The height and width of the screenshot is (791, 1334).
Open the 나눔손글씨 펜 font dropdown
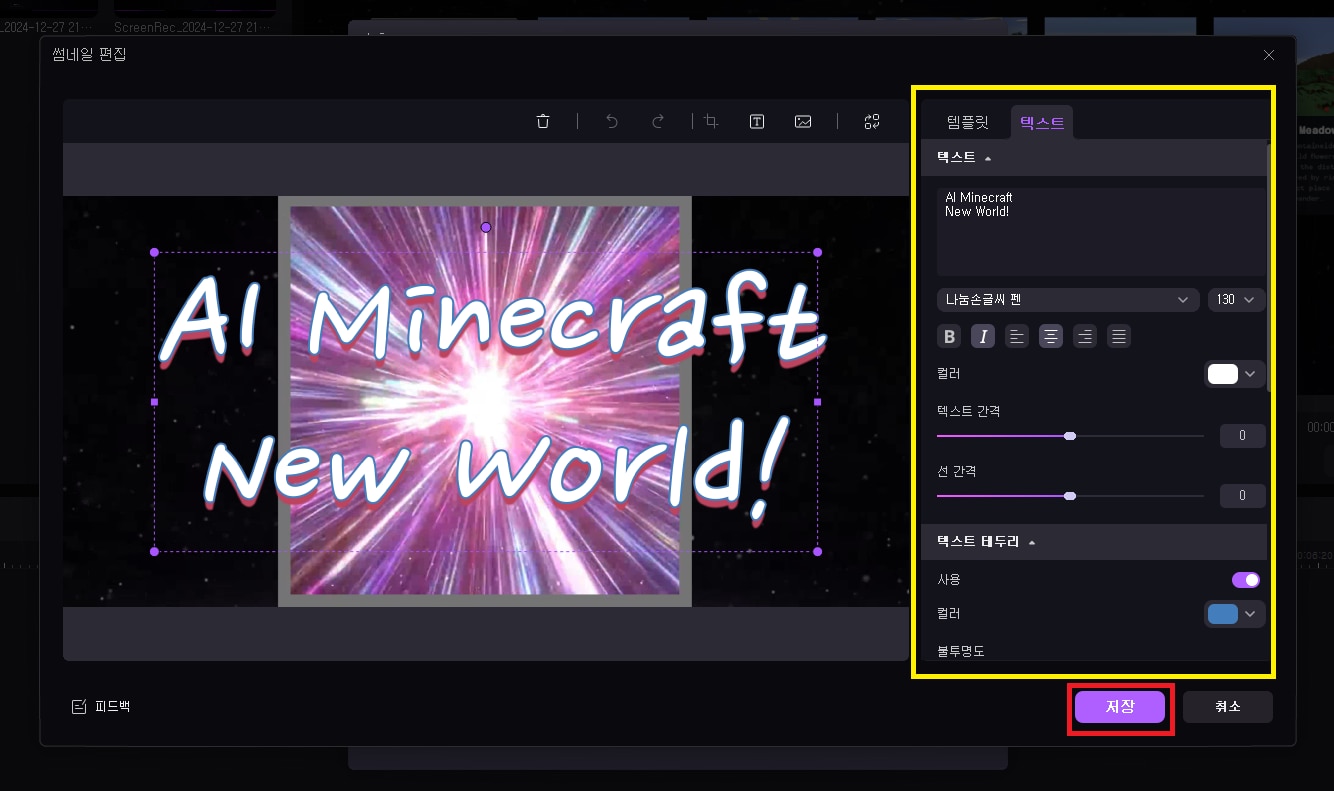tap(1067, 300)
